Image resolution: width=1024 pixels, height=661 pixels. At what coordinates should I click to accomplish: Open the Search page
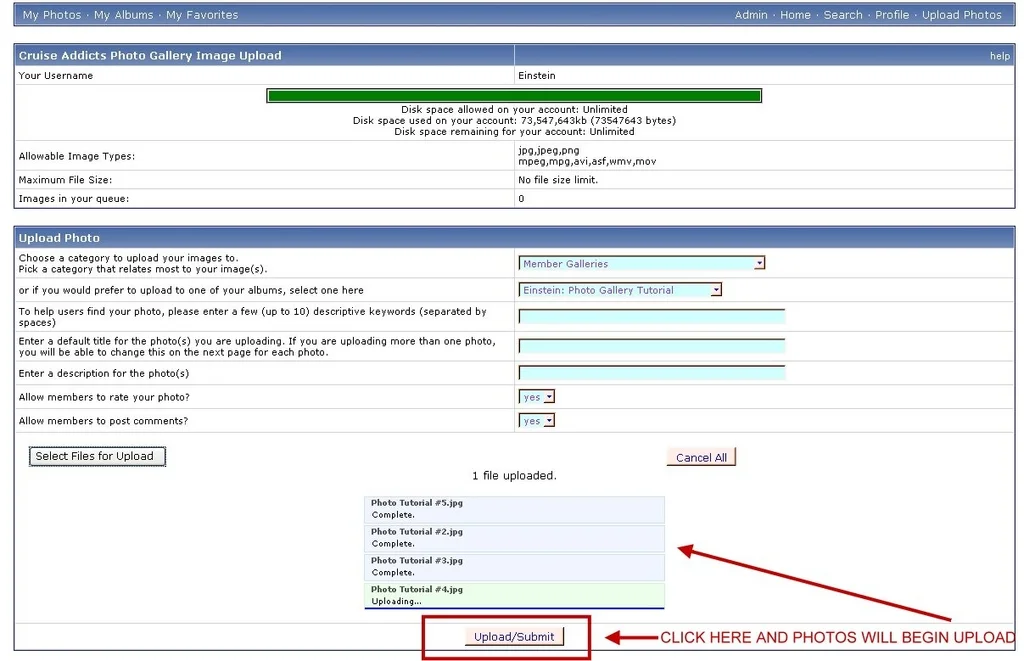coord(843,15)
